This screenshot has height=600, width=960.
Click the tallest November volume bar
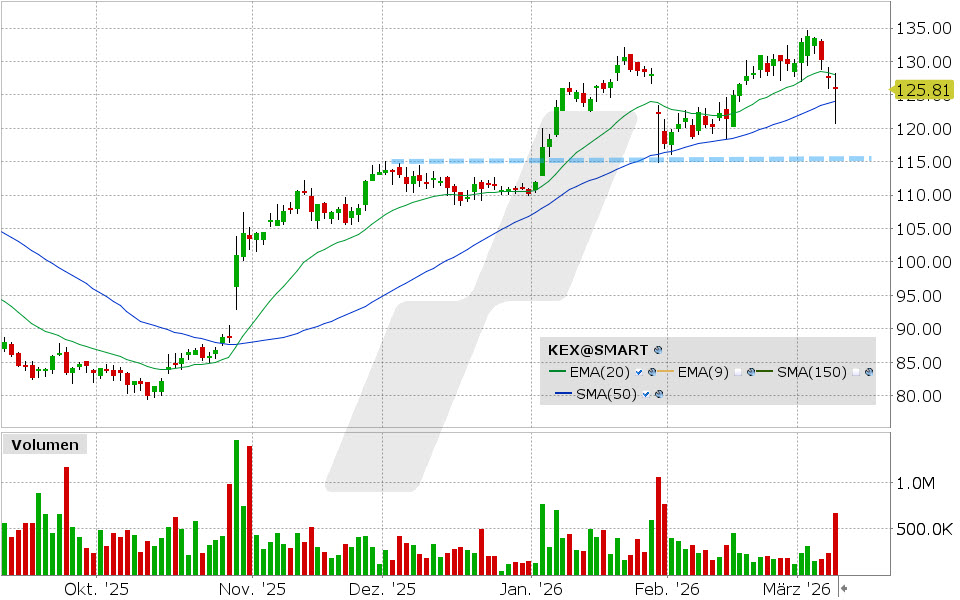coord(234,500)
